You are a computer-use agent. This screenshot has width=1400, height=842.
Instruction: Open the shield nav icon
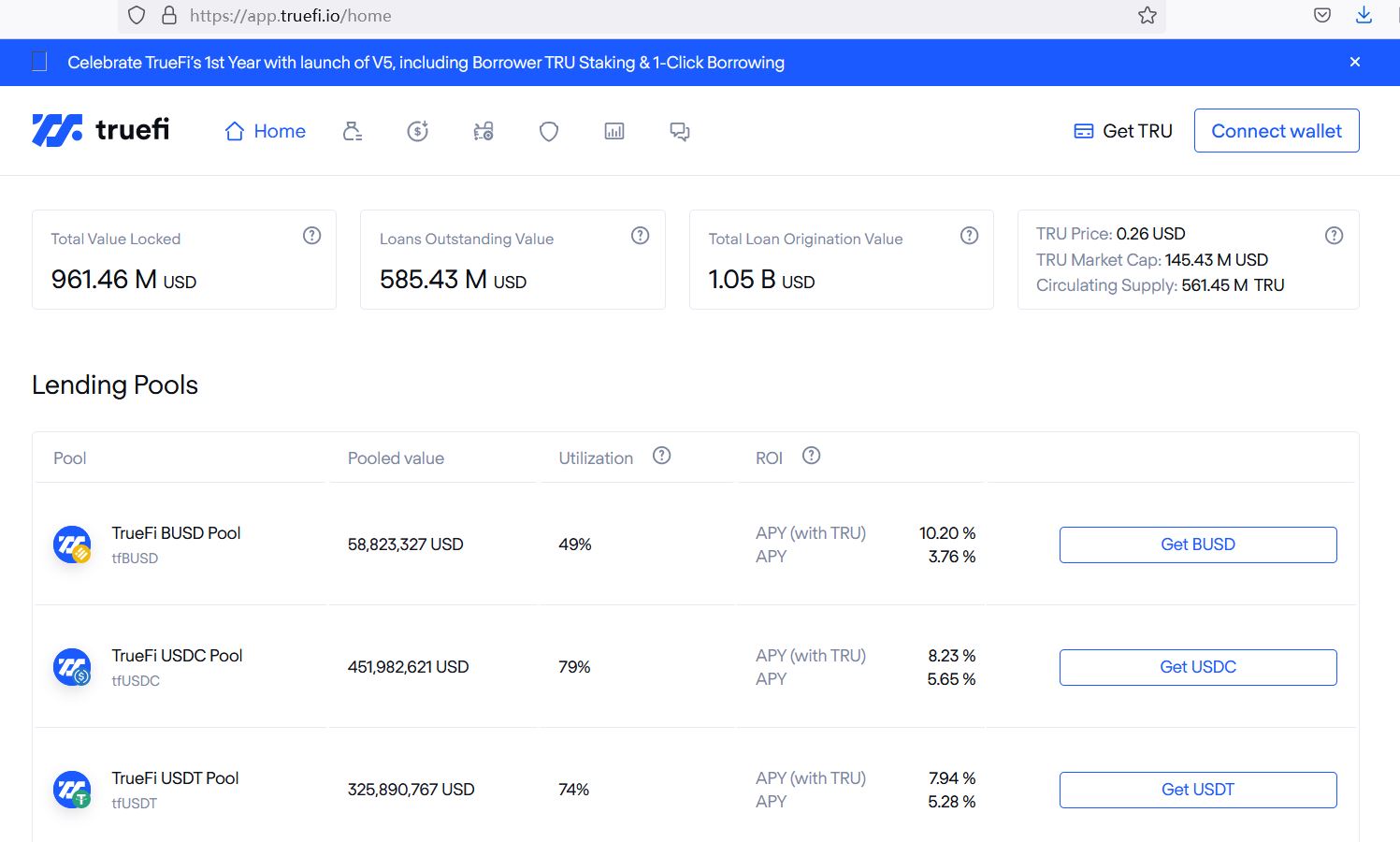pos(549,132)
